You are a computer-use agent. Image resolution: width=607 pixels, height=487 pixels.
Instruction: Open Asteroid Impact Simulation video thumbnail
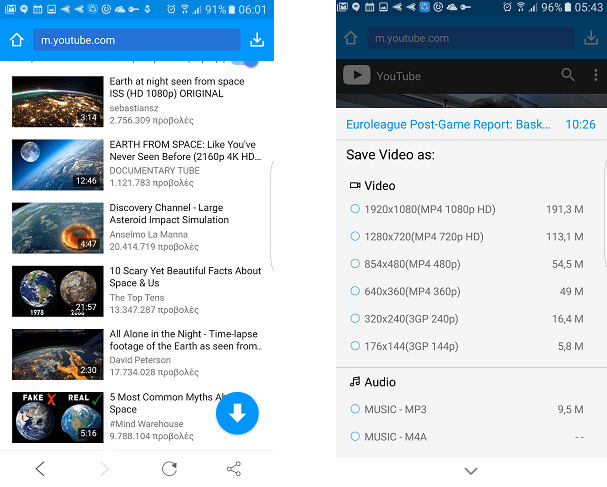coord(58,228)
